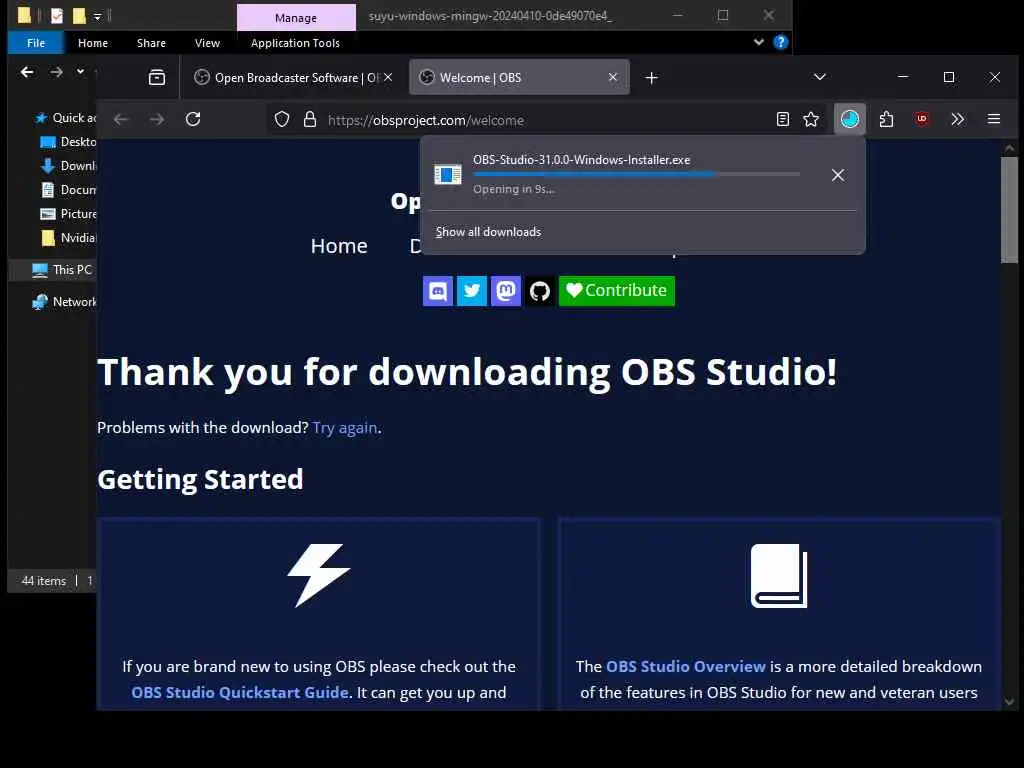Select Network in Explorer sidebar

point(63,302)
